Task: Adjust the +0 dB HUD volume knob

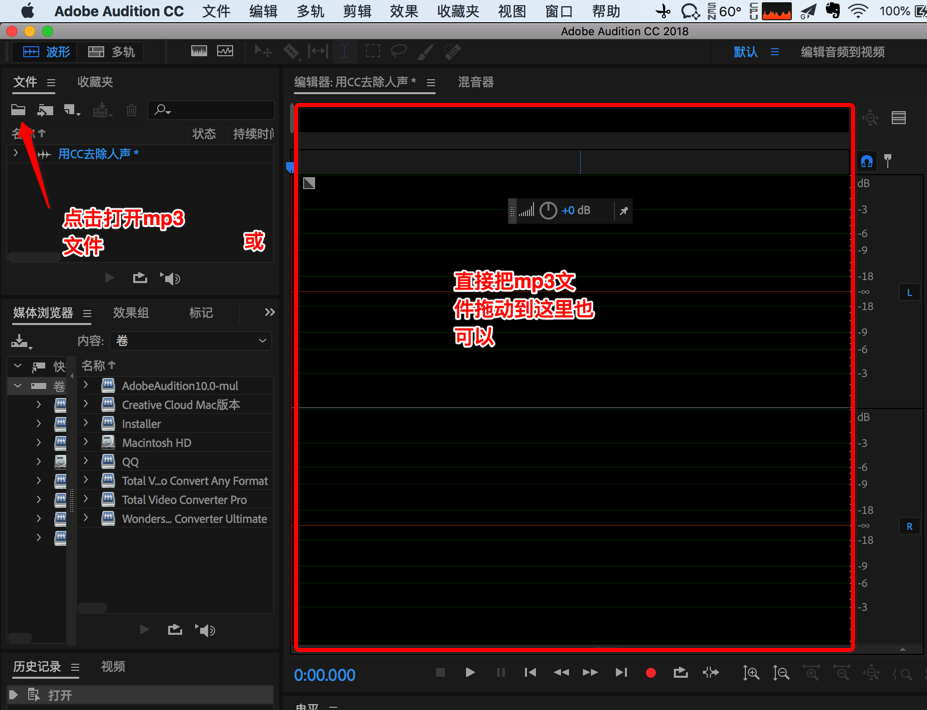Action: (x=548, y=210)
